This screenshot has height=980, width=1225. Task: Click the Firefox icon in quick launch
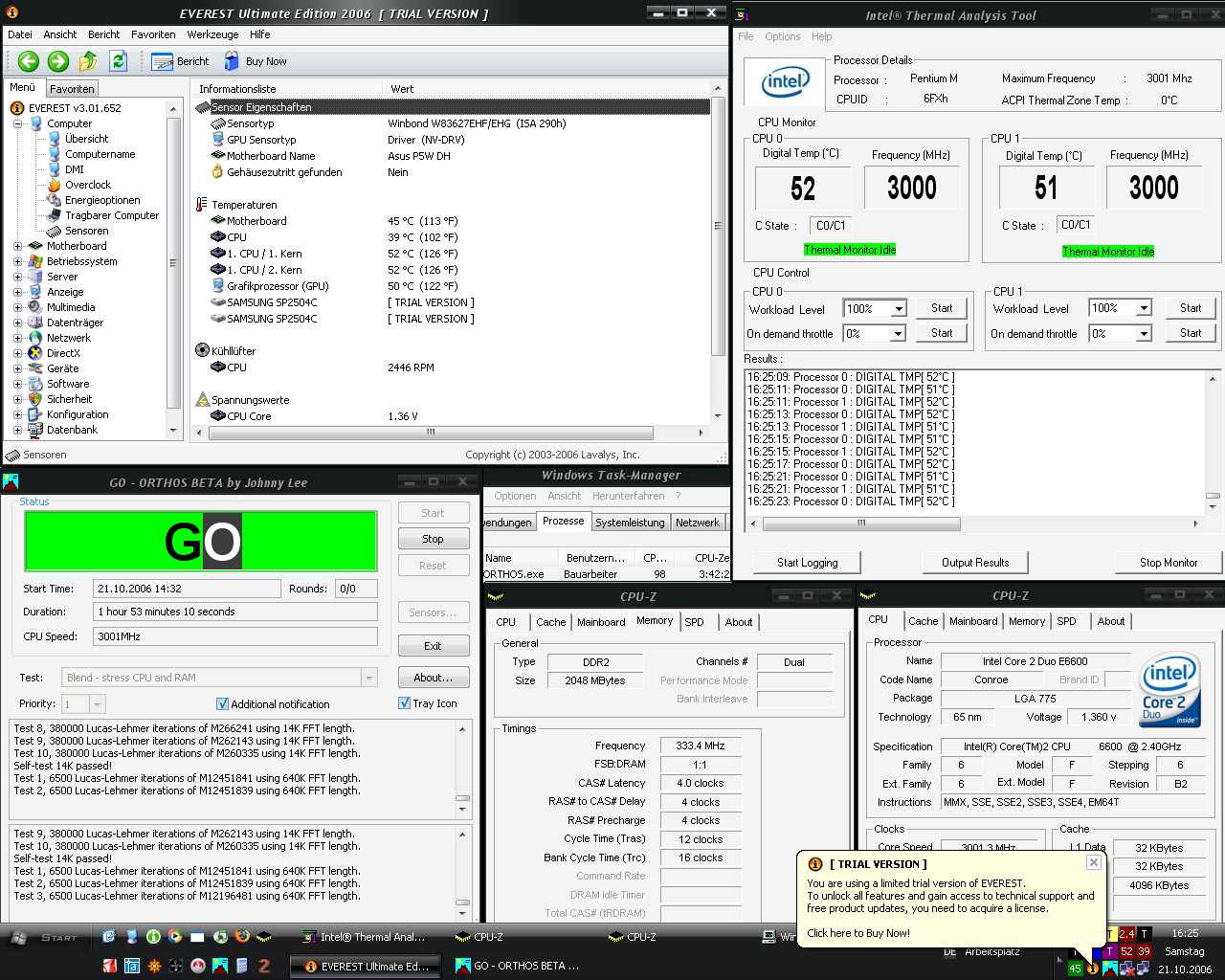point(242,937)
